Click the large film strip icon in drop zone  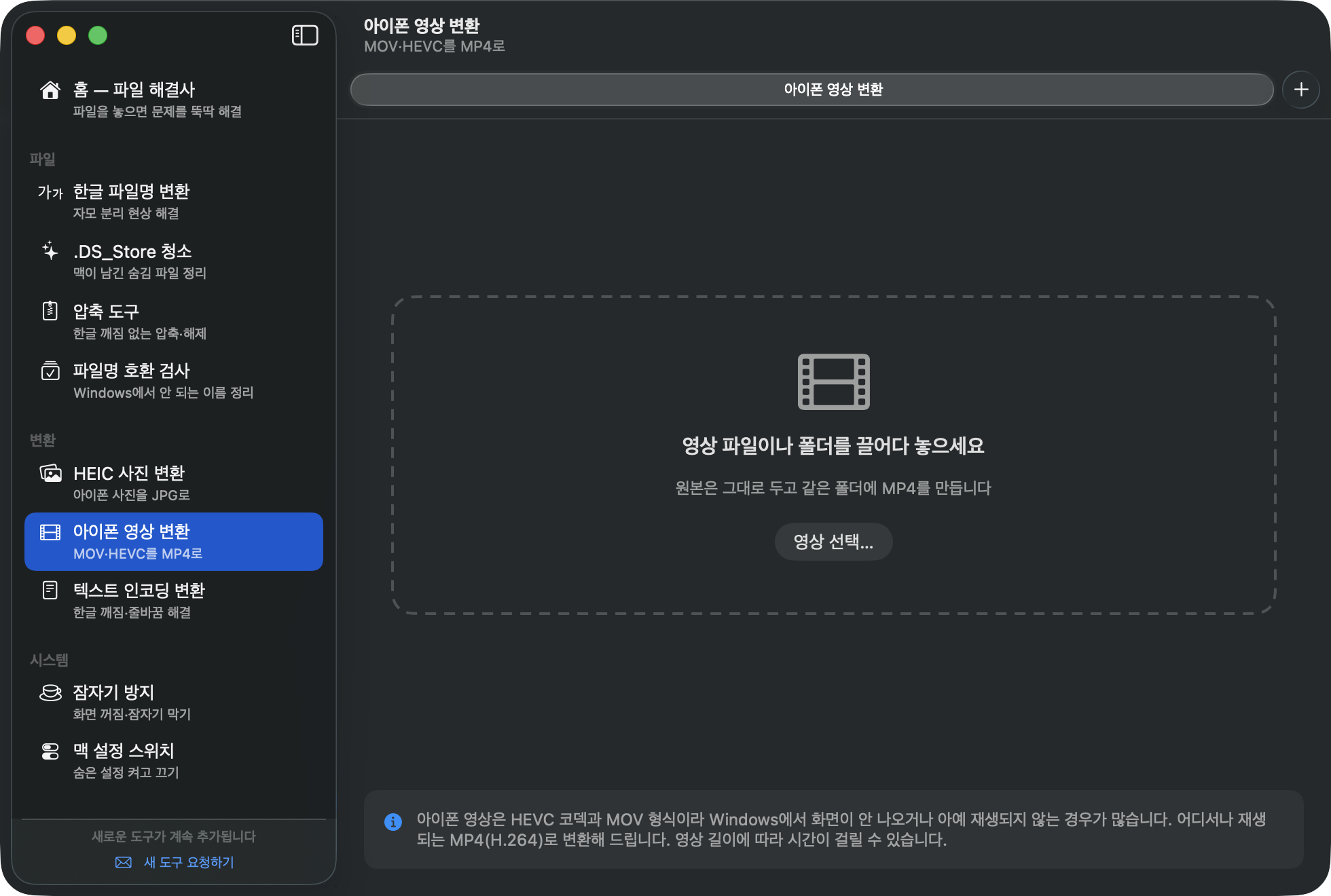pos(833,381)
